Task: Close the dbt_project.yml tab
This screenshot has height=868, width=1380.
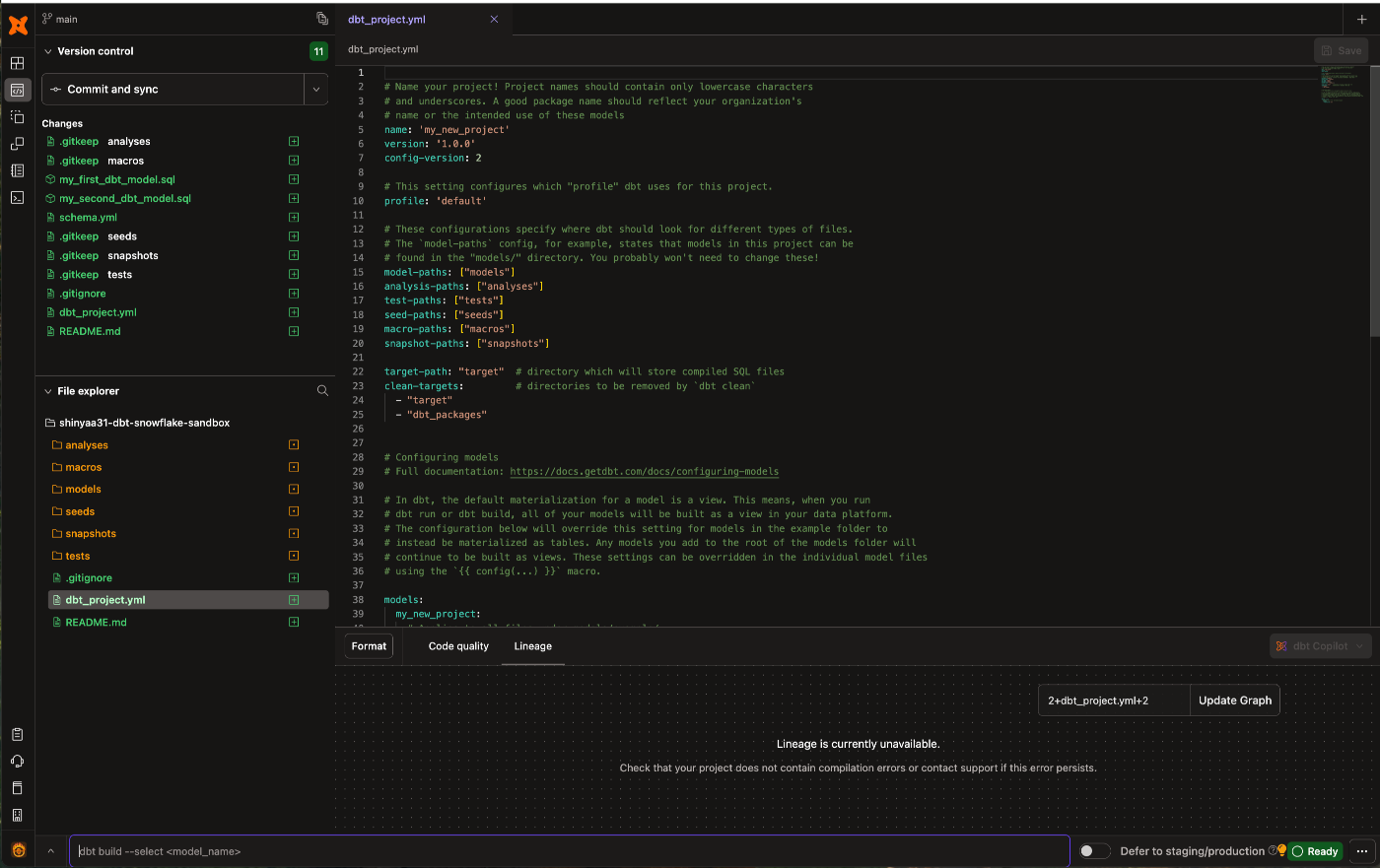Action: point(494,20)
